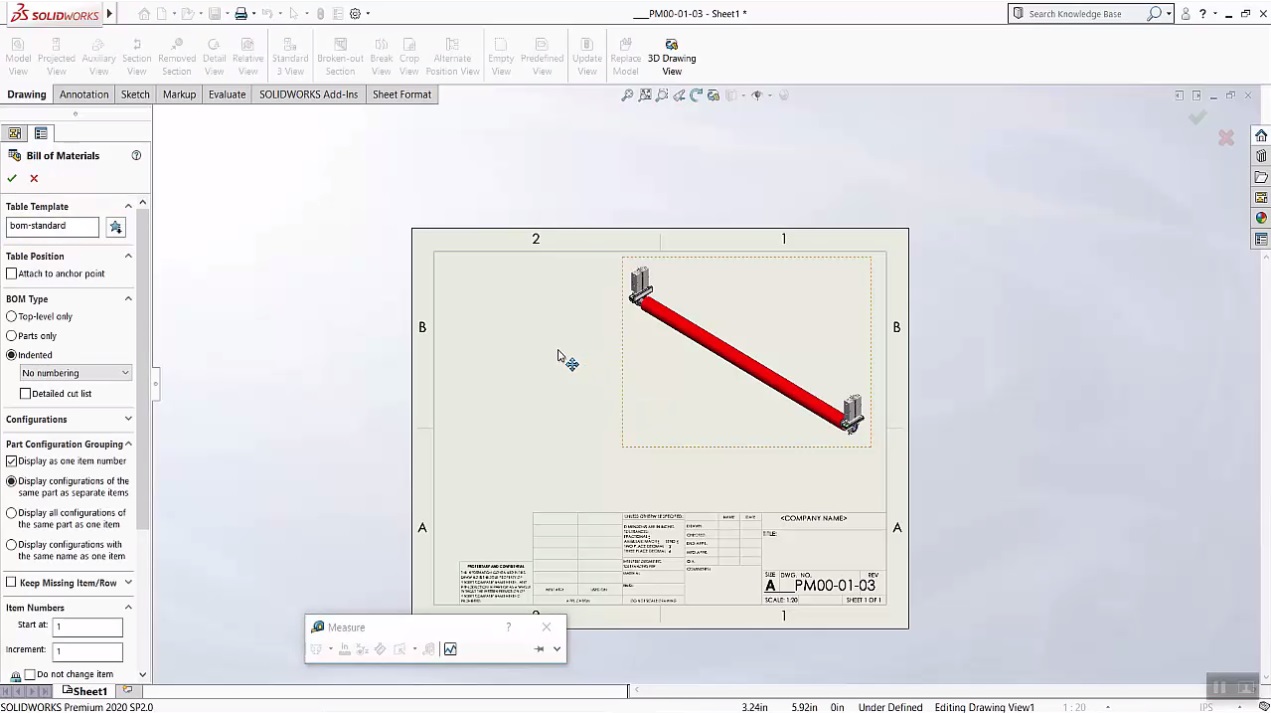Click the Broken-out Section tool
The image size is (1271, 713).
340,57
